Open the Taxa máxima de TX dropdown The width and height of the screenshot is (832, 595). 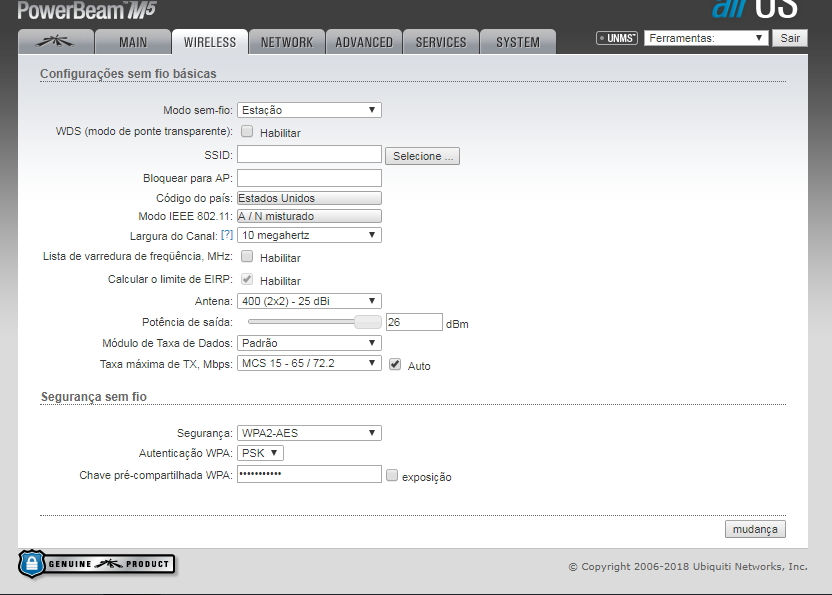[x=309, y=363]
